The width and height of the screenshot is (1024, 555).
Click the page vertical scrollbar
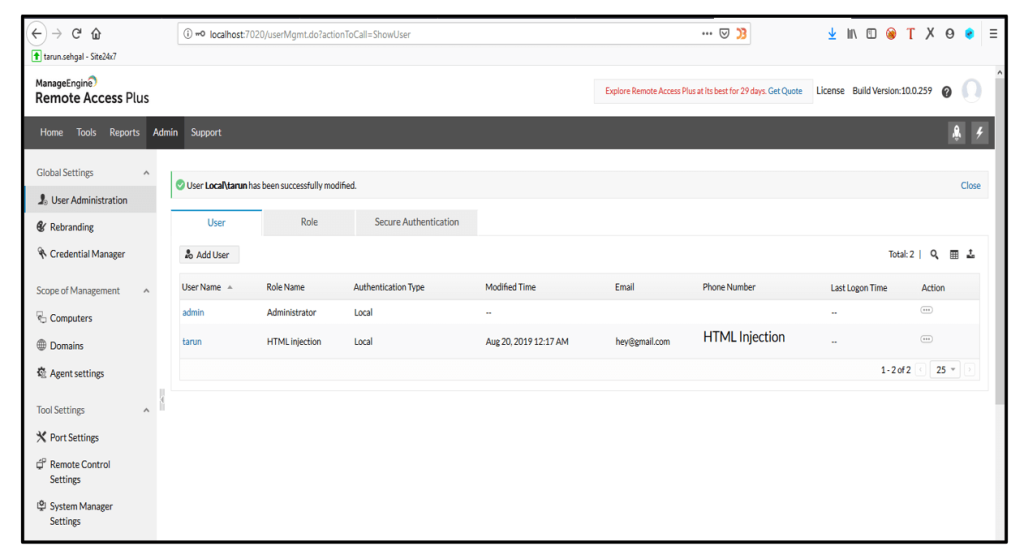pyautogui.click(x=1000, y=242)
